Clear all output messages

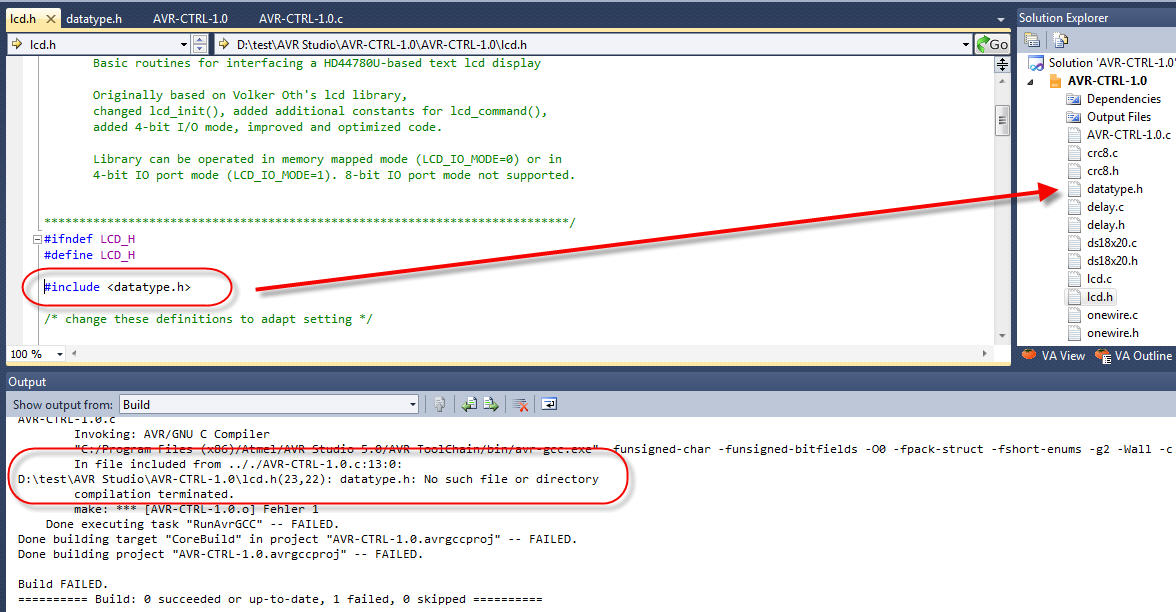click(x=520, y=403)
